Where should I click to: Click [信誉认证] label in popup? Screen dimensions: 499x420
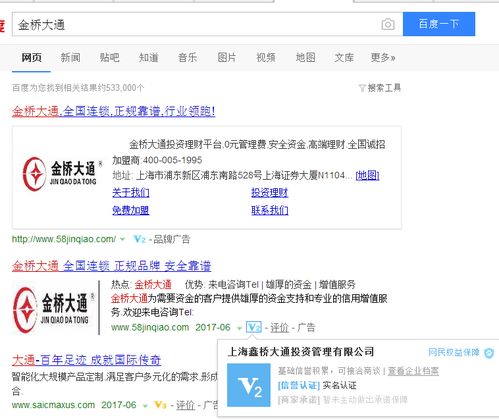click(x=299, y=386)
